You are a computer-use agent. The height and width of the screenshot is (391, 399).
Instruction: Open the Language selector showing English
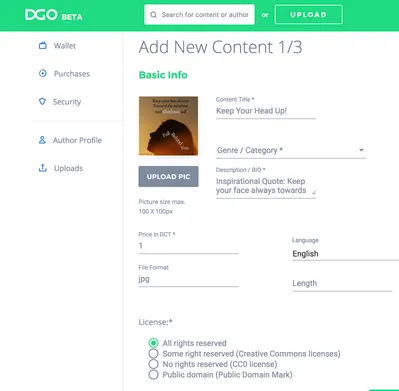pyautogui.click(x=345, y=254)
